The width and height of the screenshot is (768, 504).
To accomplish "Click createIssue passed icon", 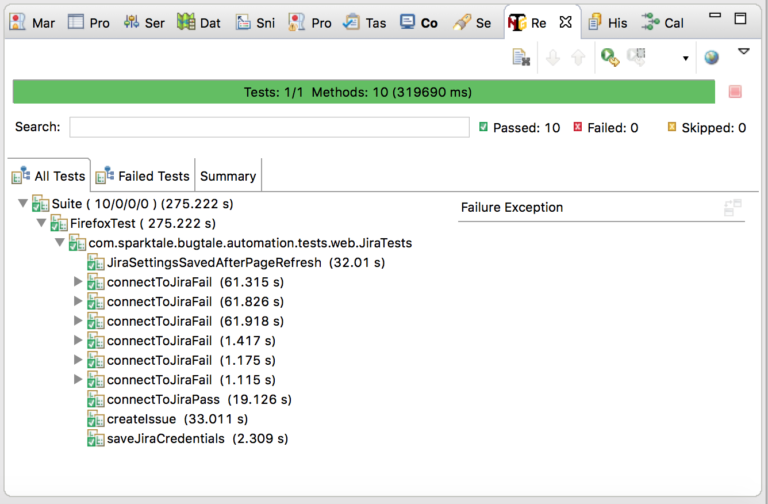I will pyautogui.click(x=96, y=419).
